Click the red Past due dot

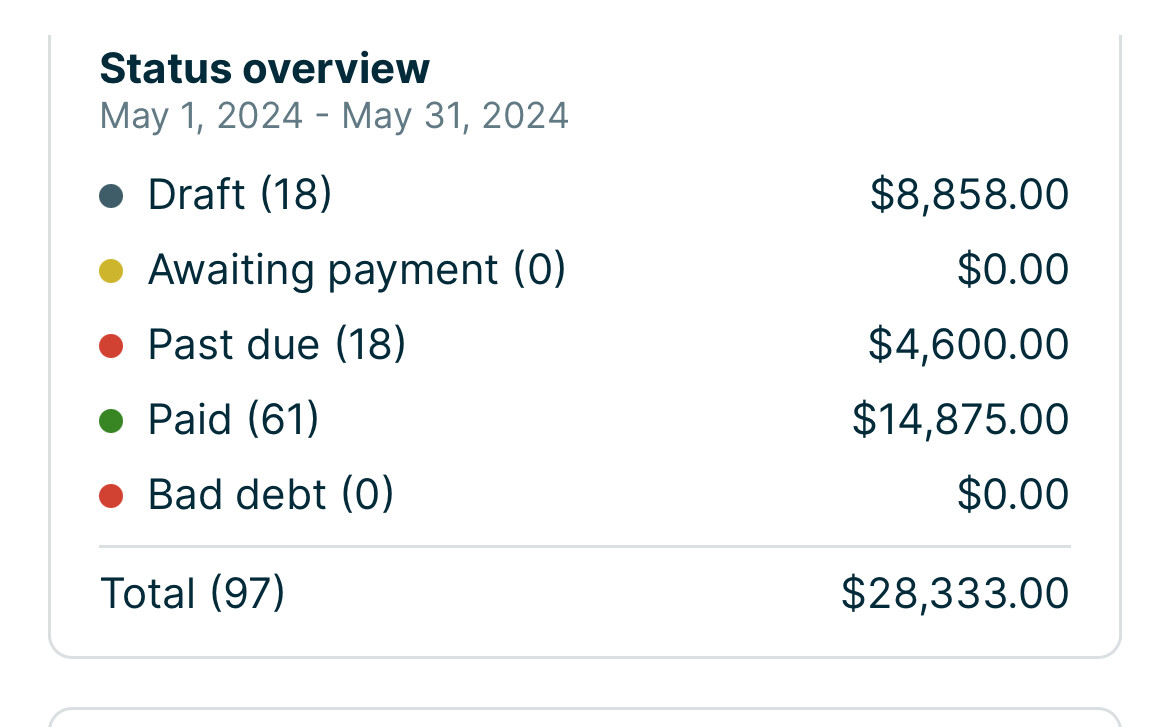[x=111, y=346]
